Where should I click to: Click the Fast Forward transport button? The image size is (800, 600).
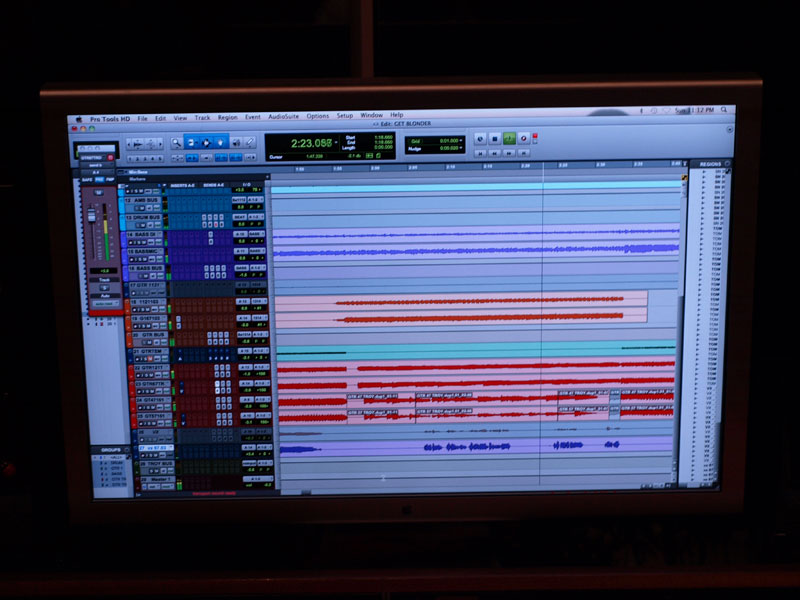(x=509, y=153)
